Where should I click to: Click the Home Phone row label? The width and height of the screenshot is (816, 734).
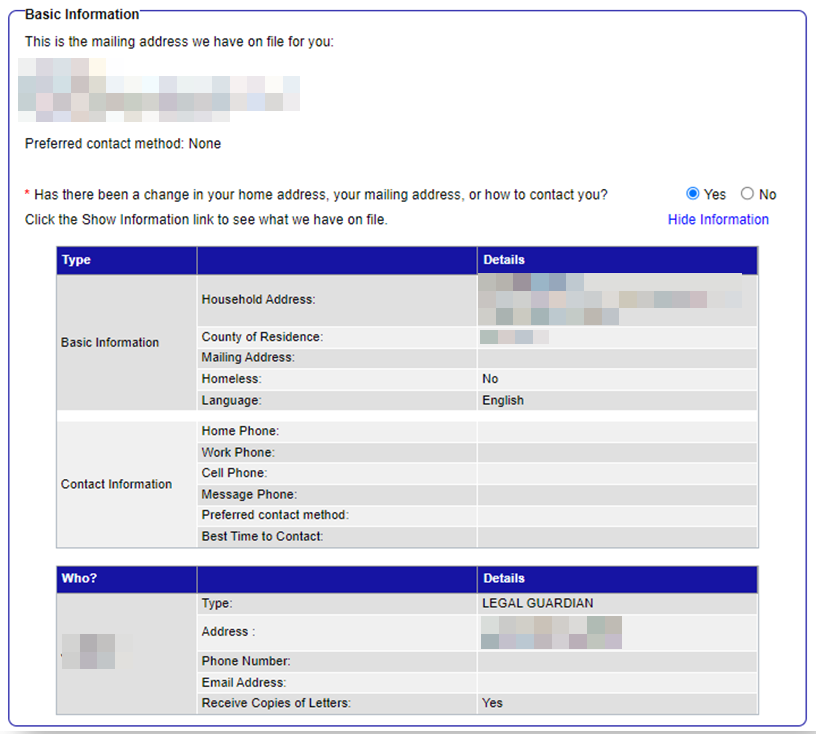click(240, 431)
